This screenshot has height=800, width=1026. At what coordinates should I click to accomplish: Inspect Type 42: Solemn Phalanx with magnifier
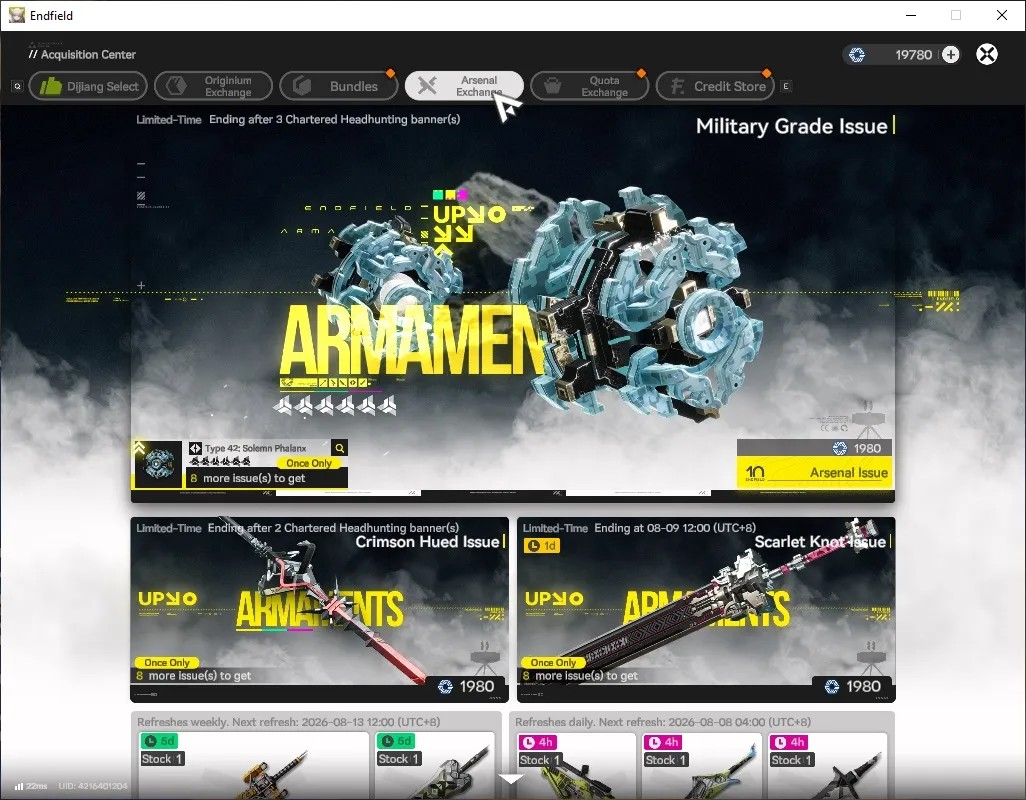tap(340, 447)
